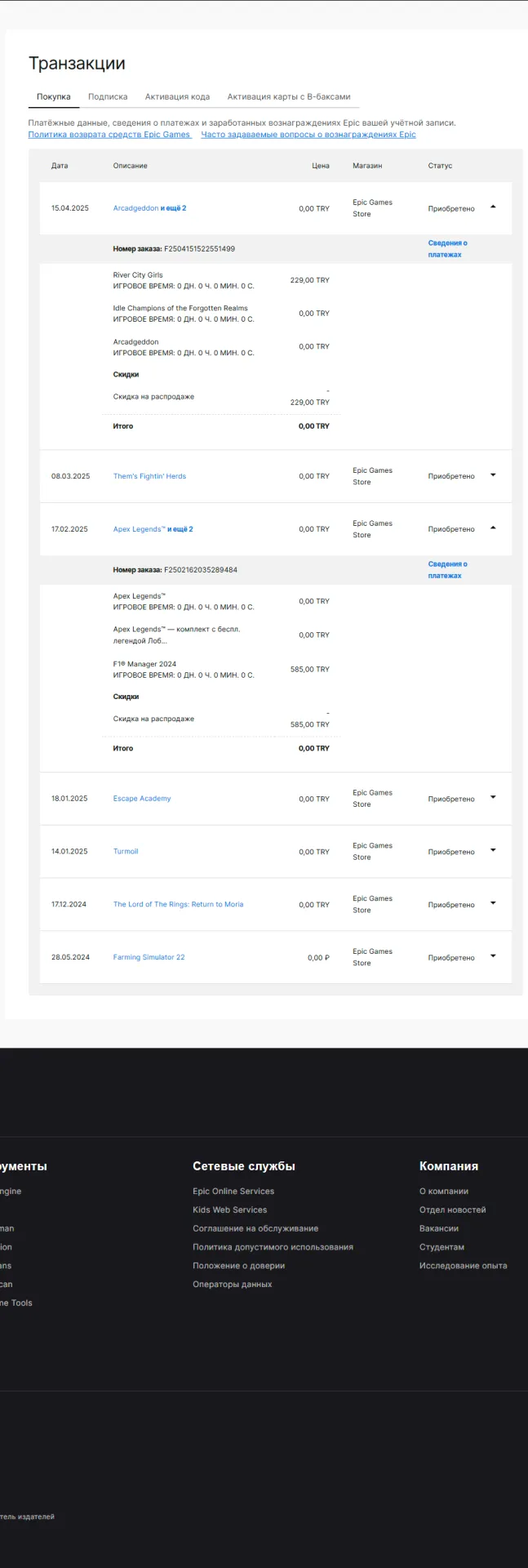
Task: Click the 585,00 TRY F1 Manager price
Action: click(310, 670)
